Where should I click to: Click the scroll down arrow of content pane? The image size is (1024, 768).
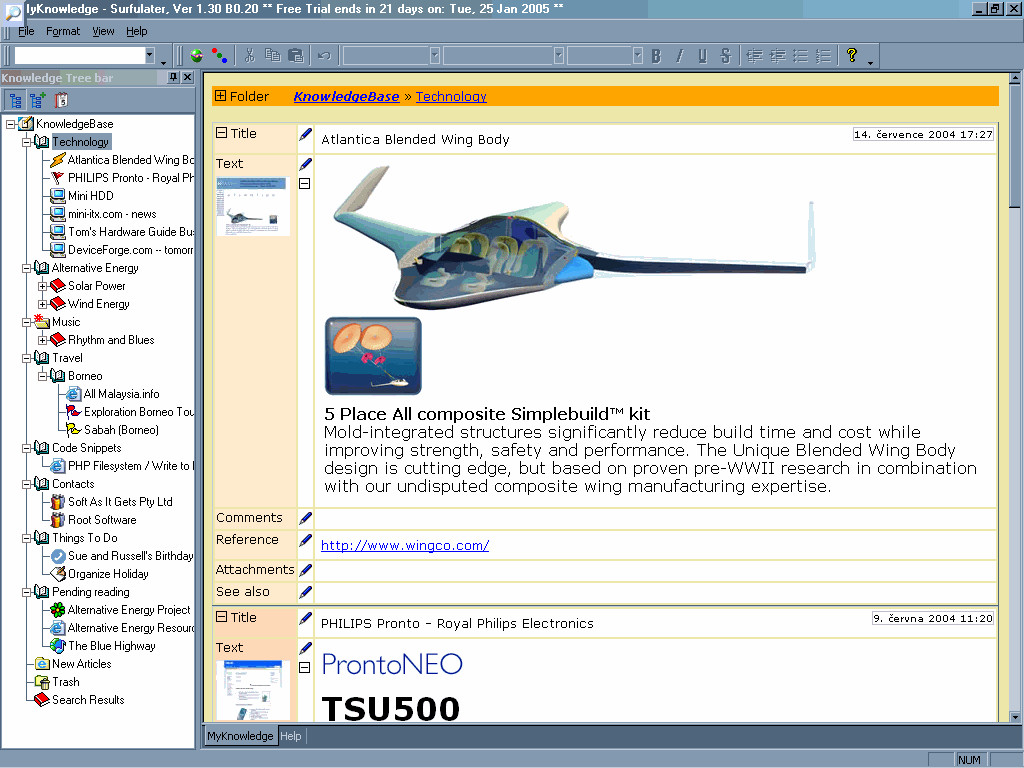(1014, 717)
